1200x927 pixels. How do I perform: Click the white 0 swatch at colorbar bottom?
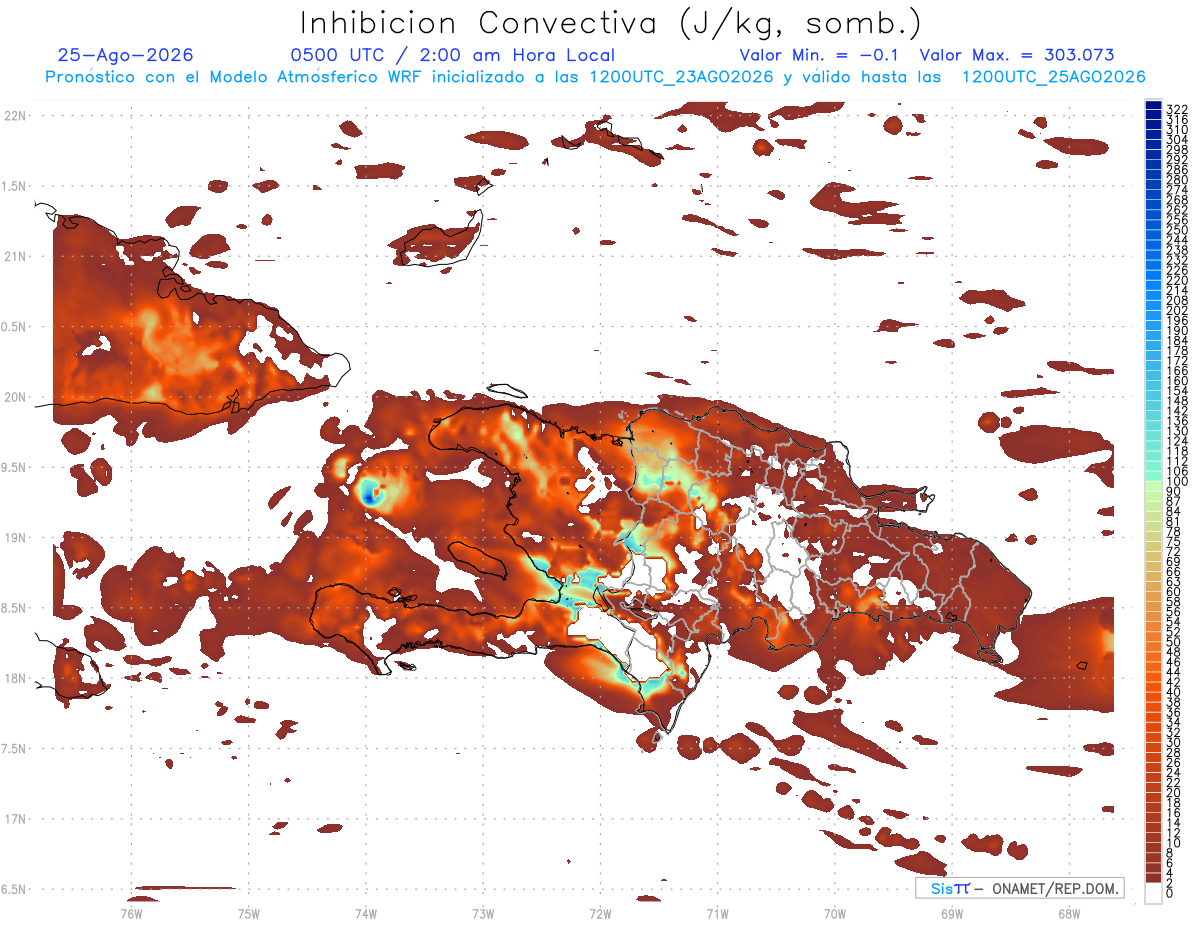pos(1153,893)
